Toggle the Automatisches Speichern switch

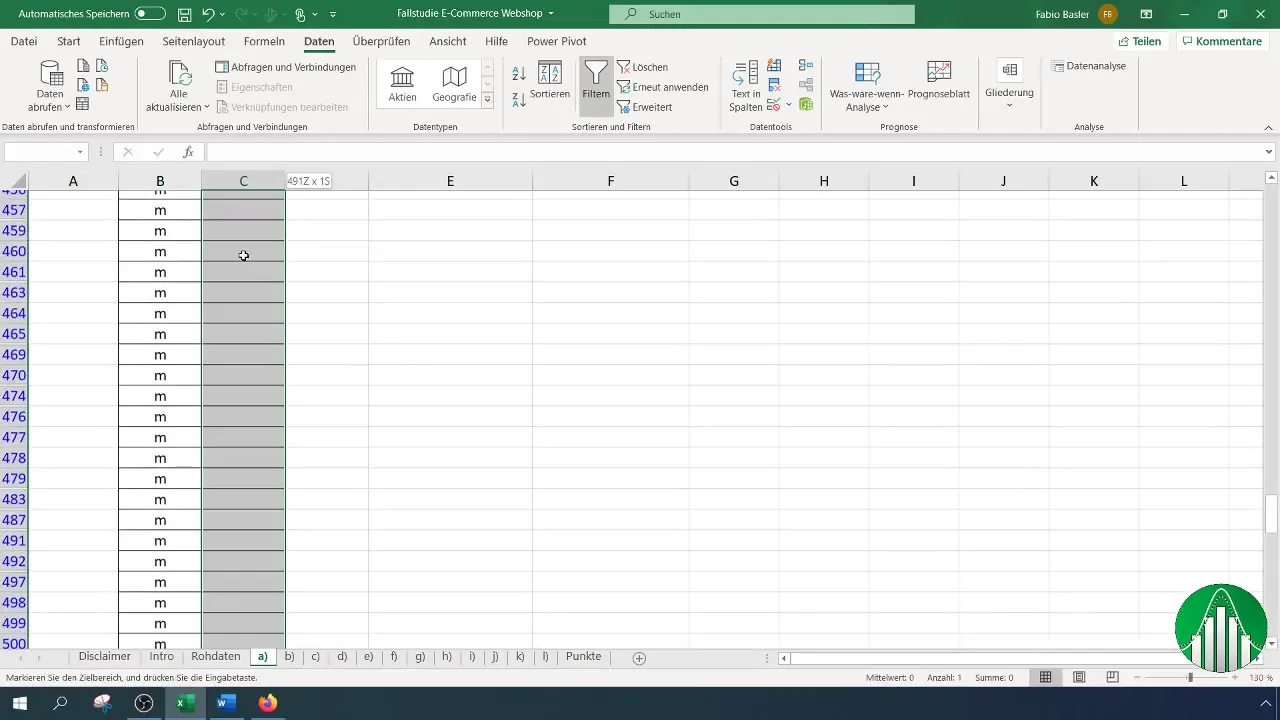click(150, 15)
